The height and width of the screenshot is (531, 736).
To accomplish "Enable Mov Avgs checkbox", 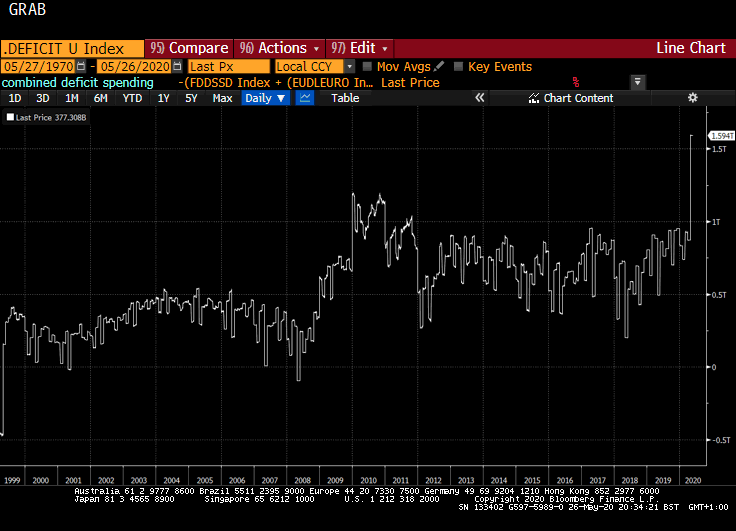I will (x=367, y=66).
